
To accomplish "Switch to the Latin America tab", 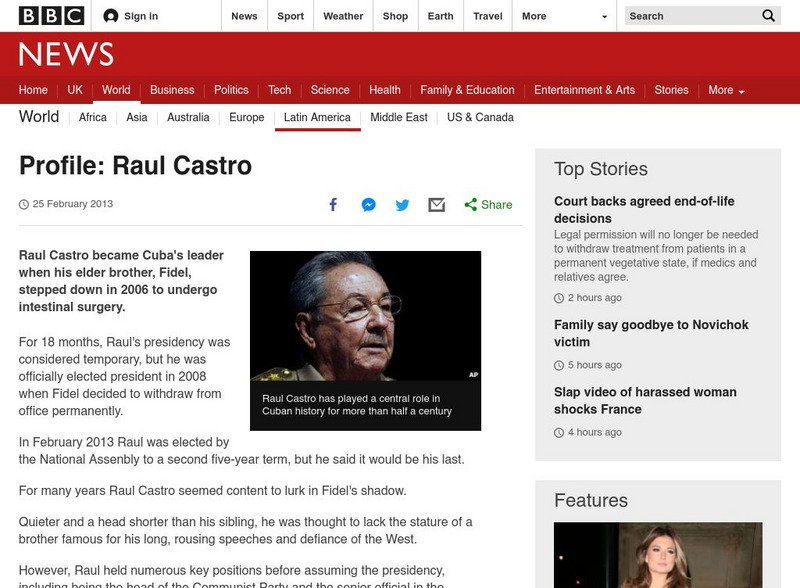I will click(317, 117).
